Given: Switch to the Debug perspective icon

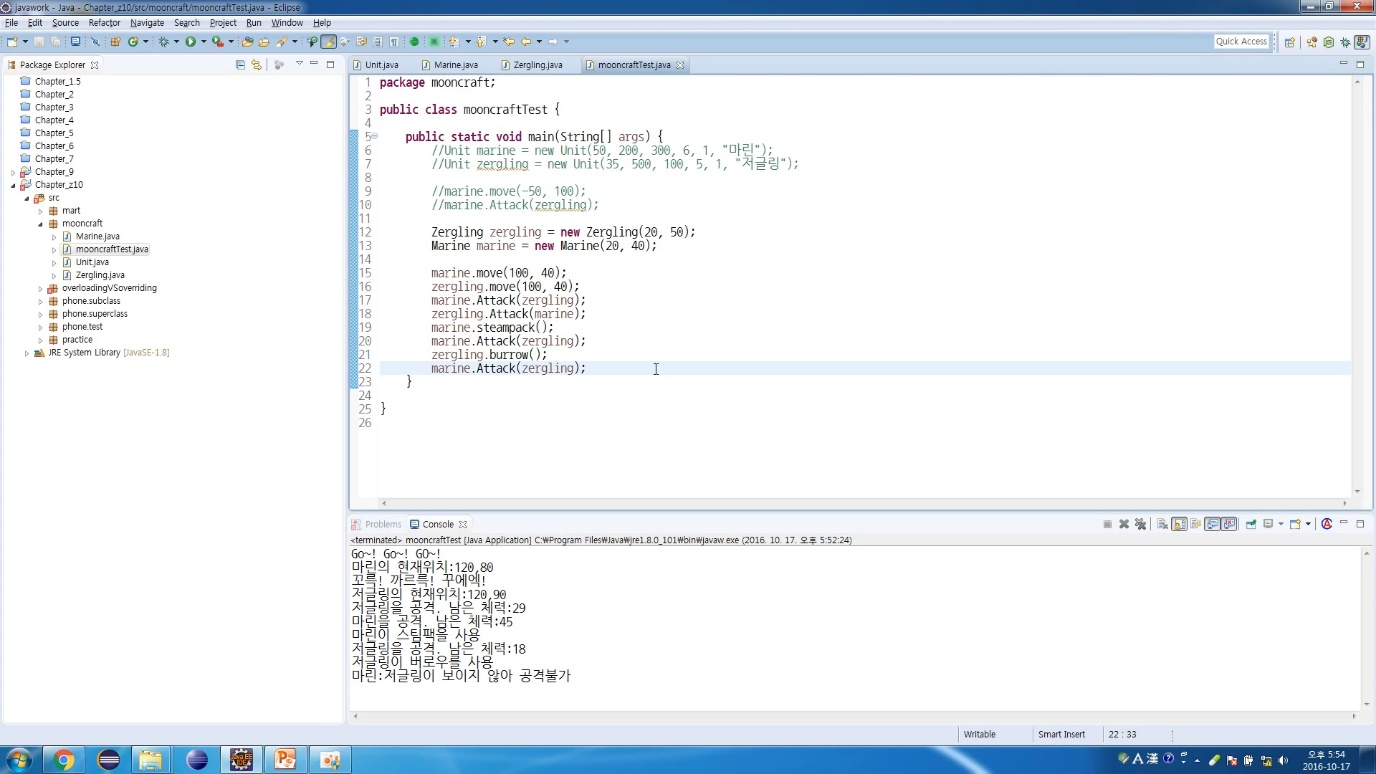Looking at the screenshot, I should (1345, 42).
